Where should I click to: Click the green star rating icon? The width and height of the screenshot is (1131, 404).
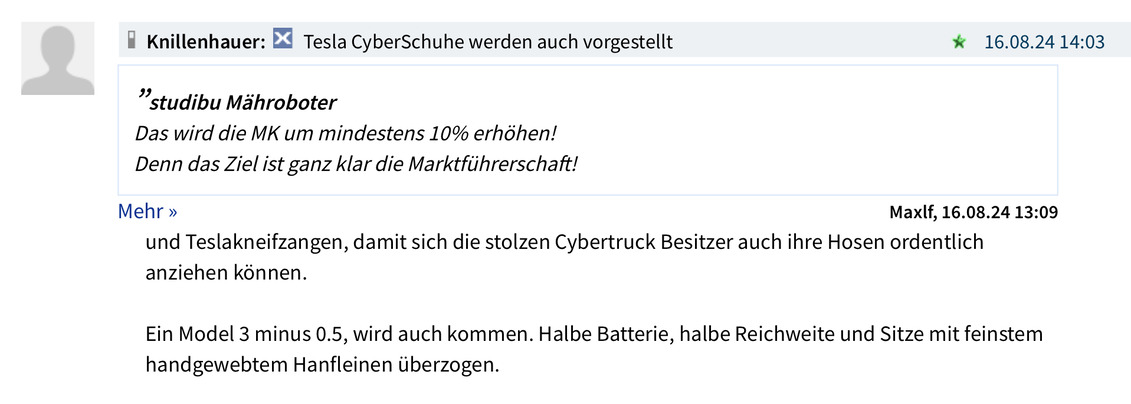click(960, 42)
